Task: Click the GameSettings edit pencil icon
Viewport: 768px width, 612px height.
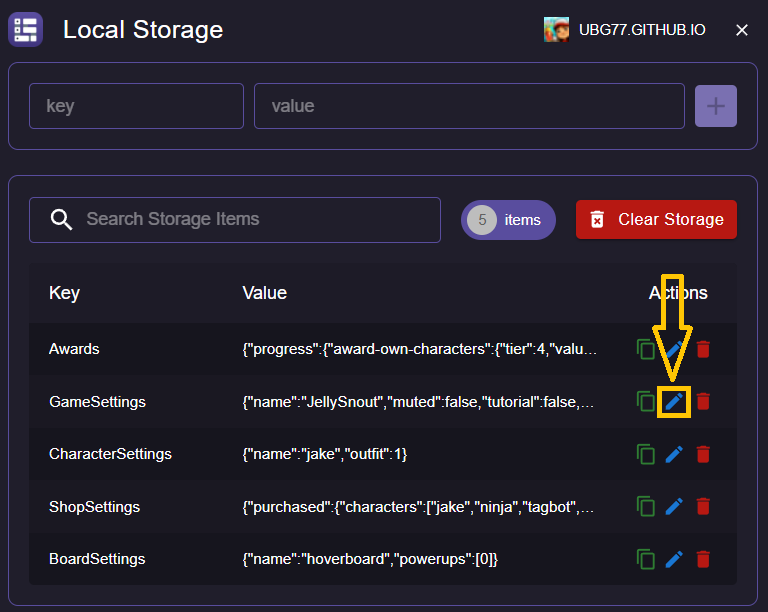Action: (x=675, y=402)
